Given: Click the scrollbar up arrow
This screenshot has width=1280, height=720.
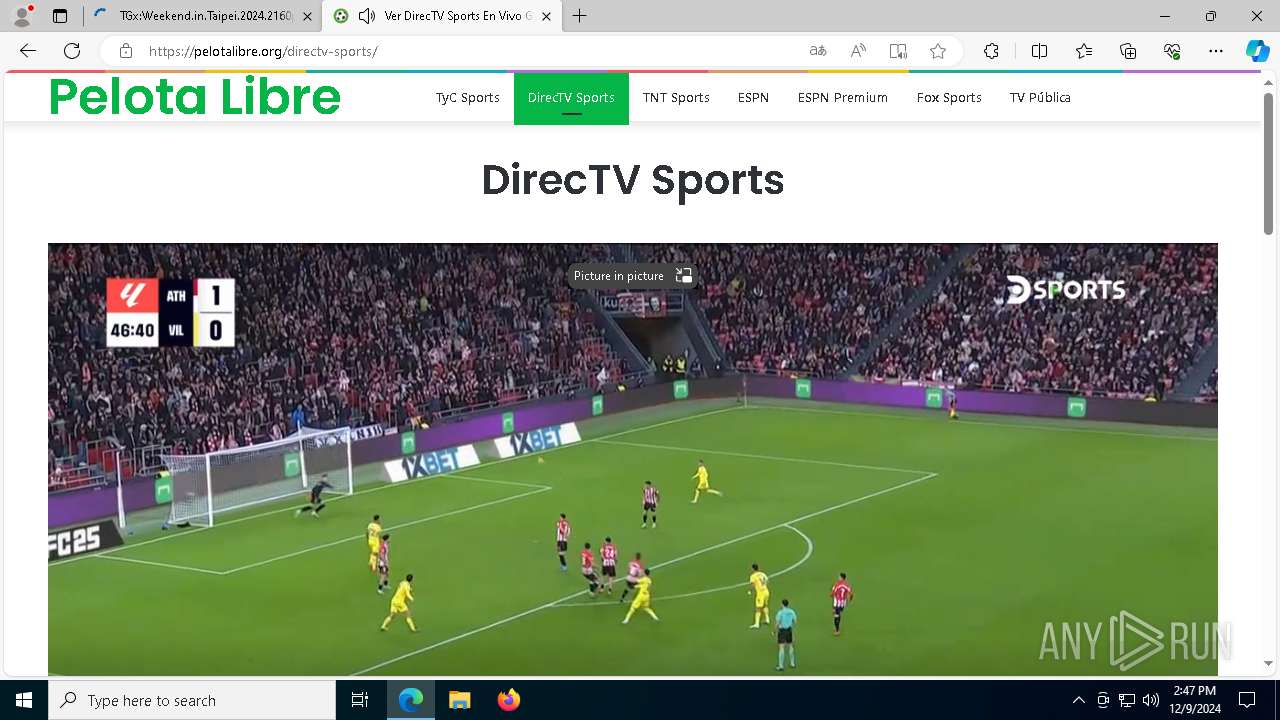Looking at the screenshot, I should 1268,81.
